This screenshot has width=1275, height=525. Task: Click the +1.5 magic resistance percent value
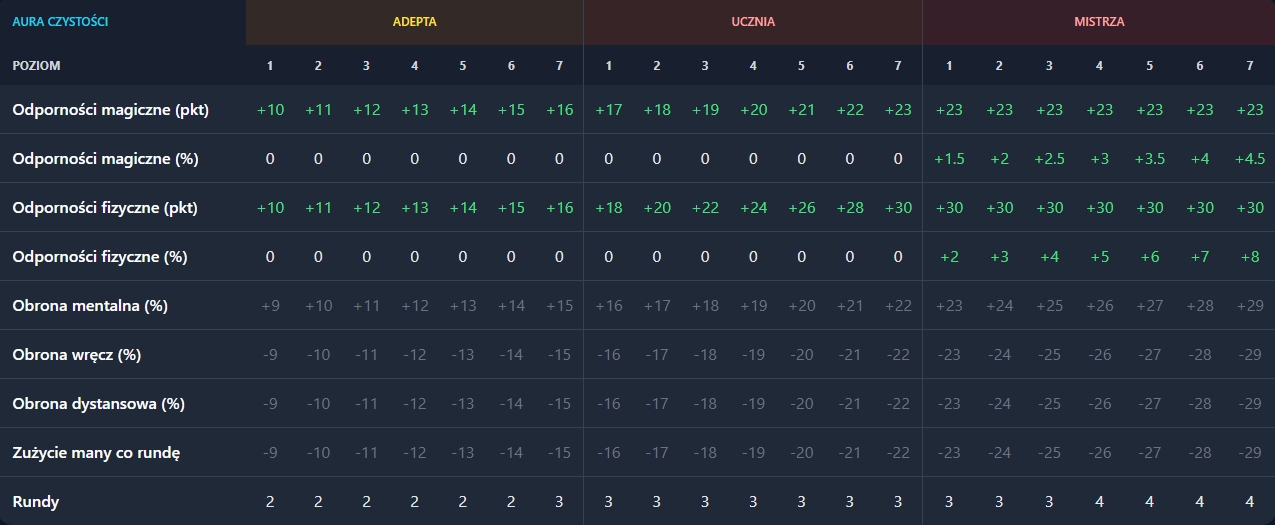pyautogui.click(x=948, y=159)
